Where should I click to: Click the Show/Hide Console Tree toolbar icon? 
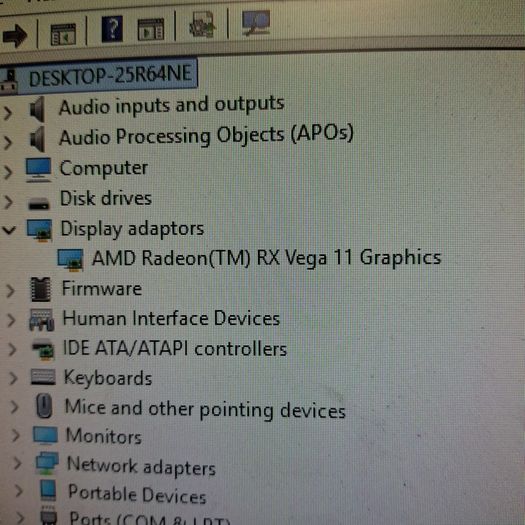[x=63, y=34]
